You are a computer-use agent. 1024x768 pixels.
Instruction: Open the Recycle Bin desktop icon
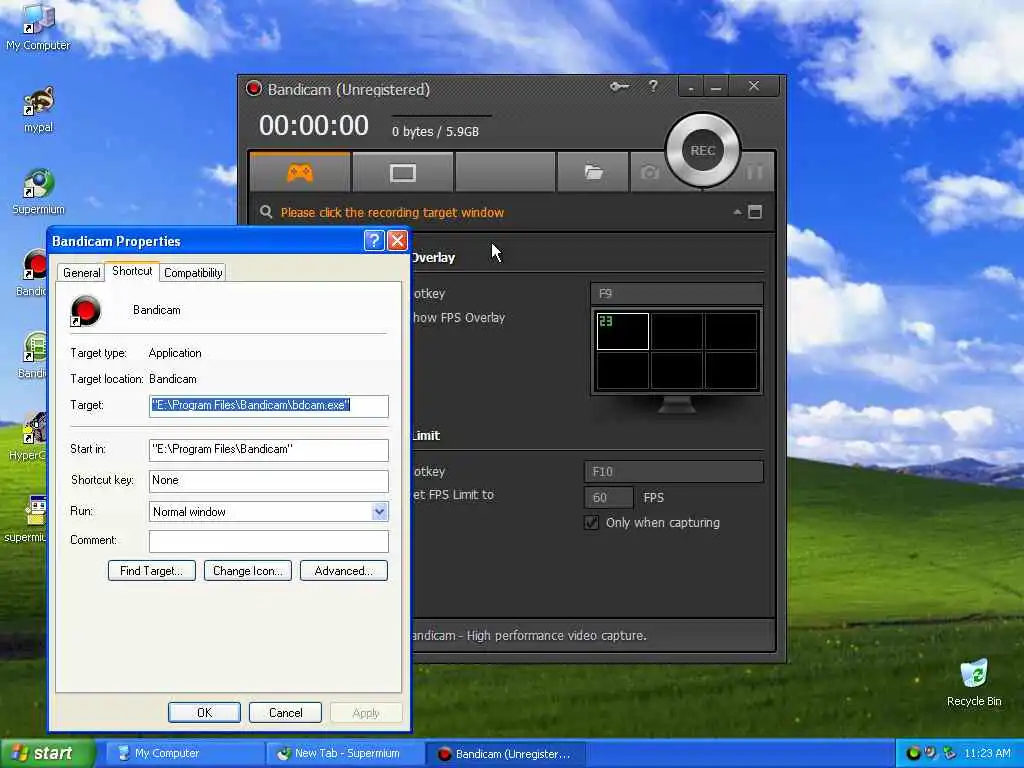974,683
